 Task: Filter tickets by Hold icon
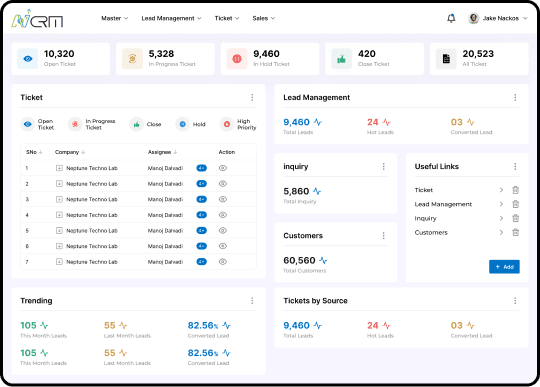click(183, 124)
